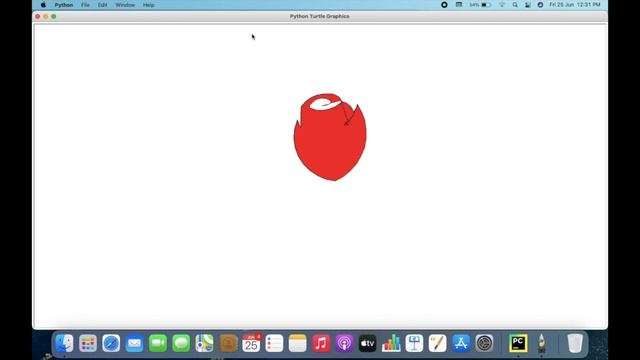640x360 pixels.
Task: Click the Python rocket icon in Dock
Action: coord(542,343)
